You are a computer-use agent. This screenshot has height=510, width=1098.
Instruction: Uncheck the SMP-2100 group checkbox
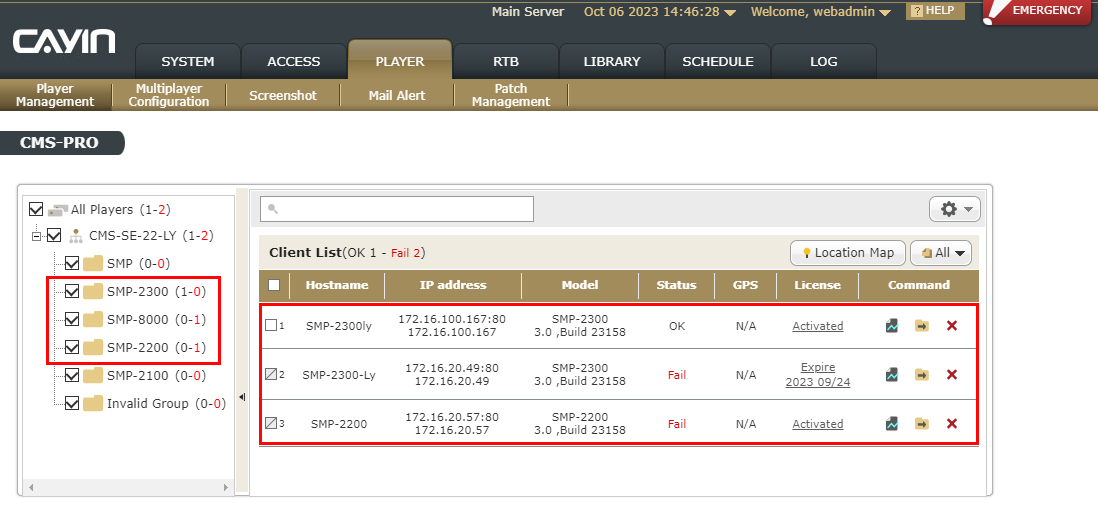pyautogui.click(x=71, y=375)
